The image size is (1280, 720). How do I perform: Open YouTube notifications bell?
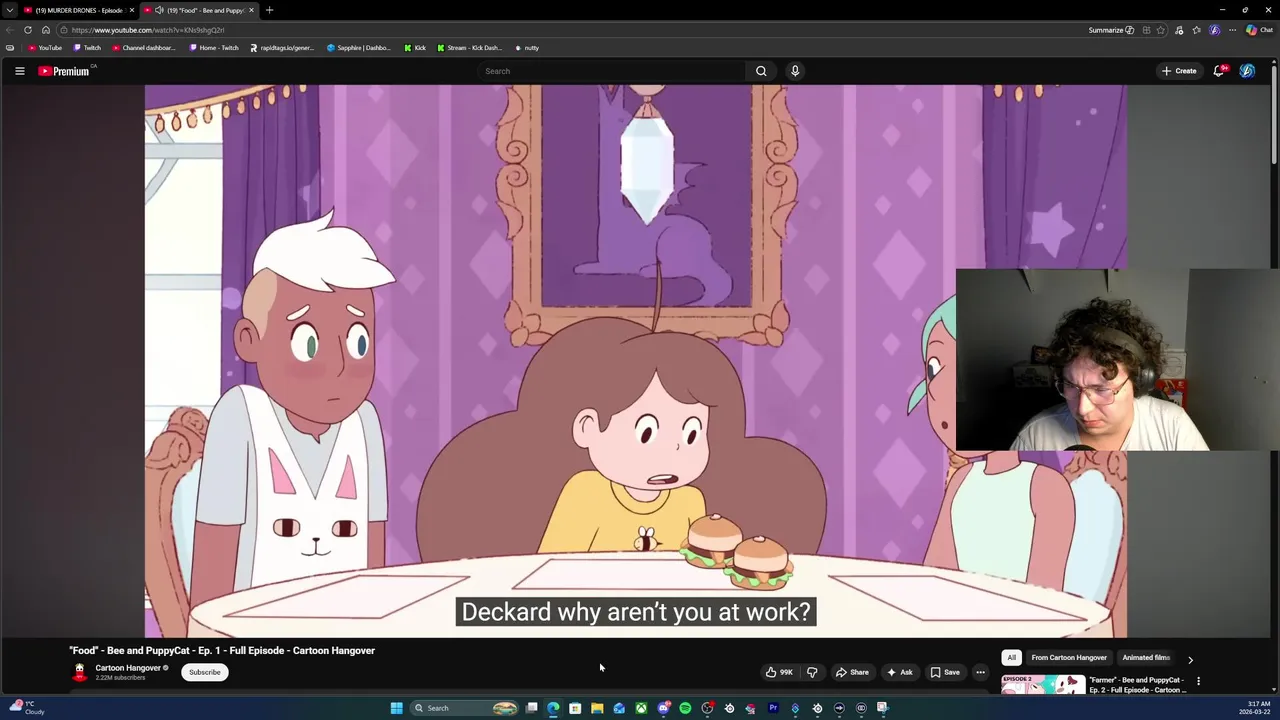(x=1219, y=71)
